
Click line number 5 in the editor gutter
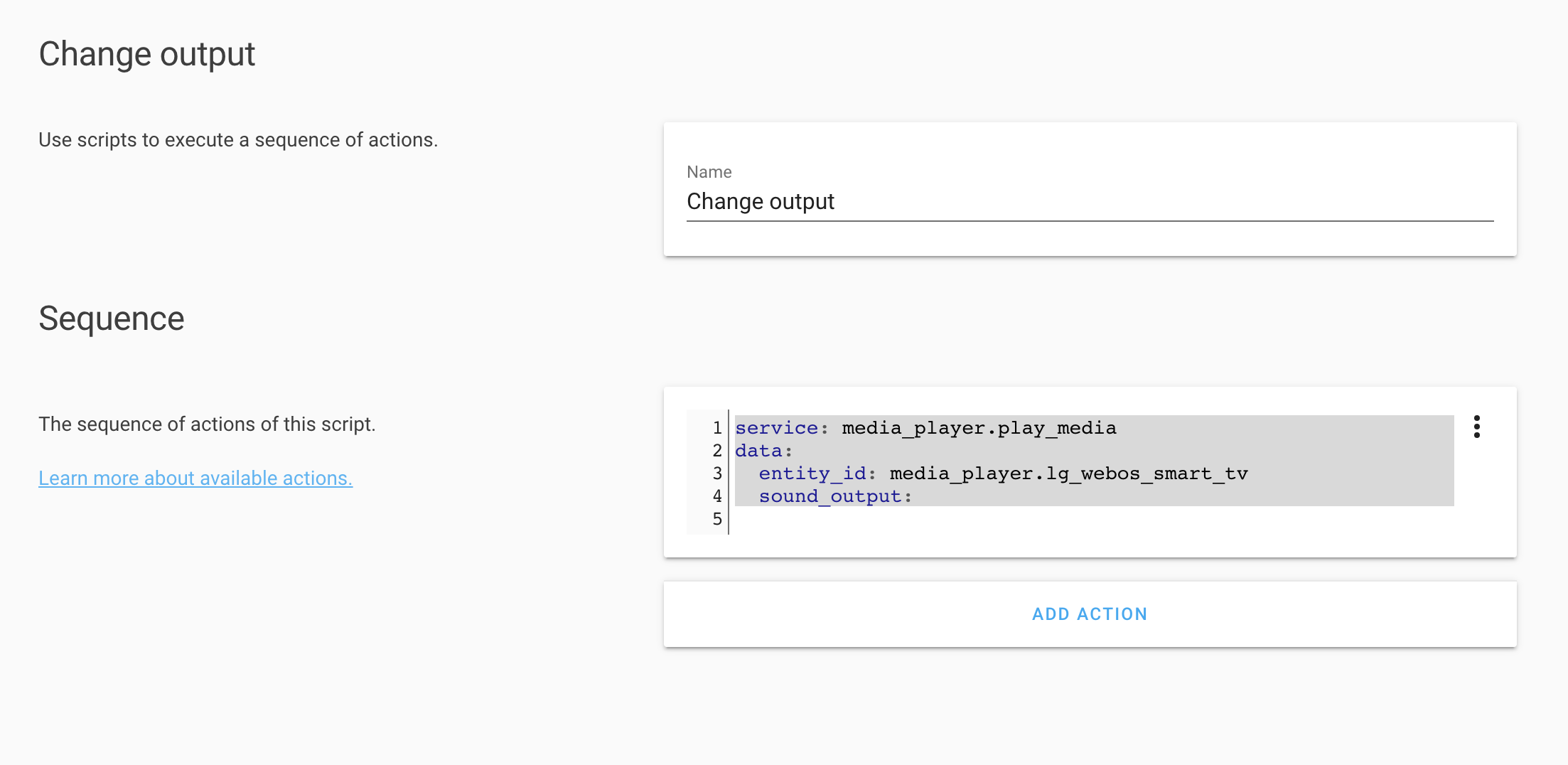(x=717, y=519)
